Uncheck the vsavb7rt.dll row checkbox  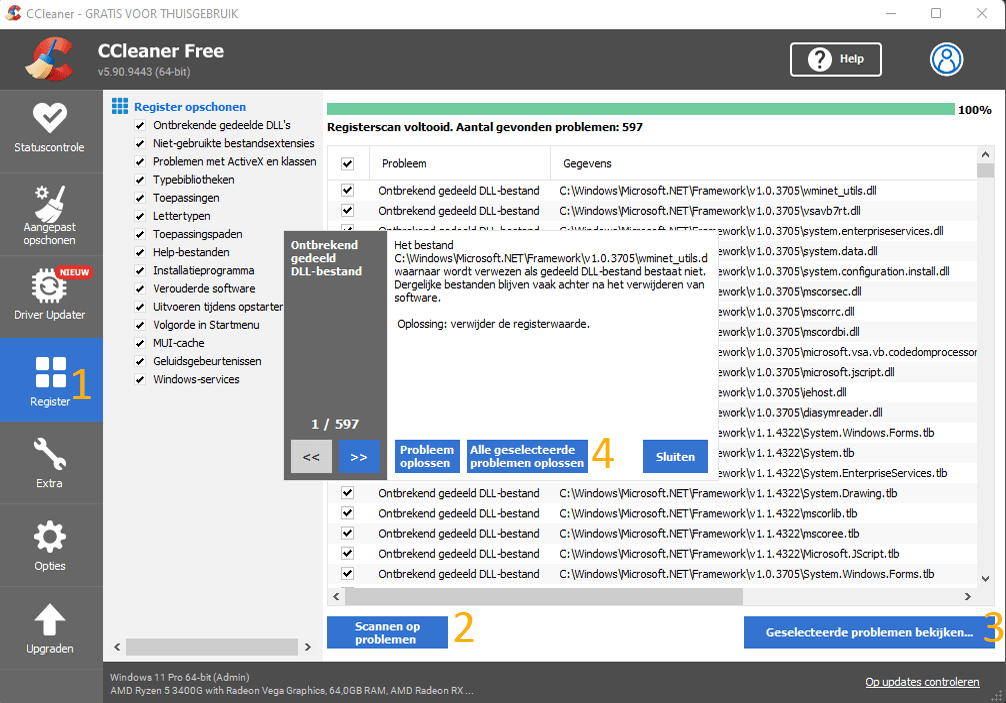pos(348,210)
